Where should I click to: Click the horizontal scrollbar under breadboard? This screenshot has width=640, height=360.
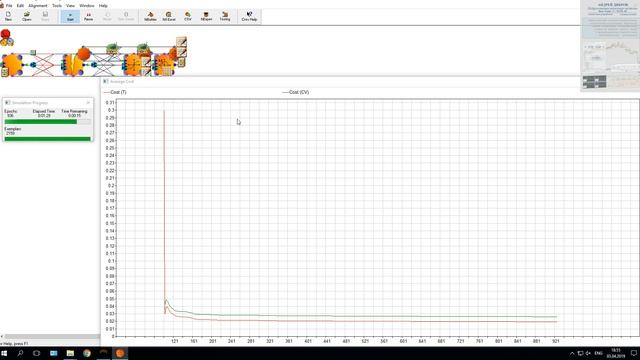click(x=52, y=337)
